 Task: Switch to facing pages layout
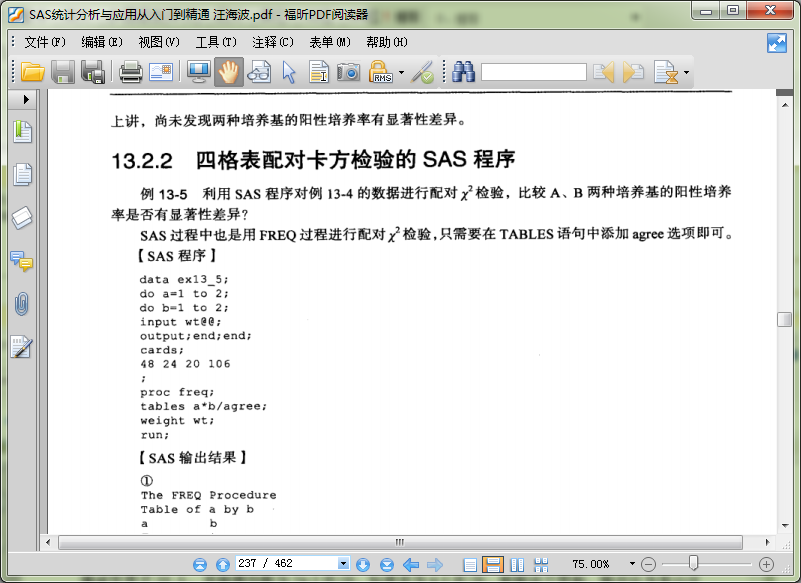coord(517,564)
